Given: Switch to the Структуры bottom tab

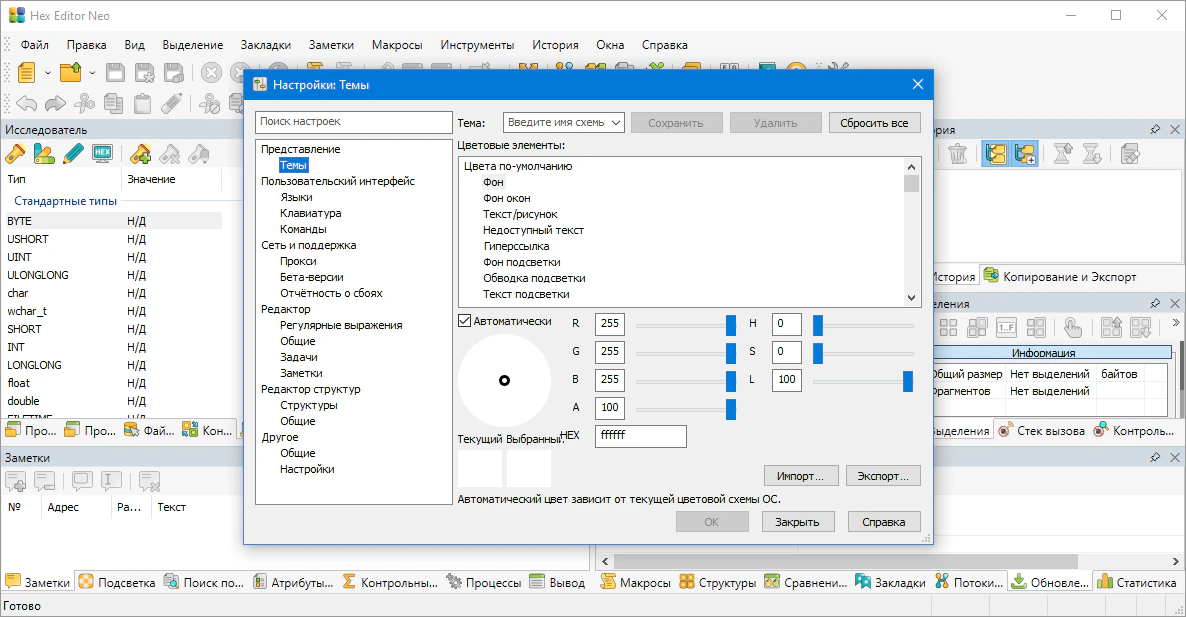Looking at the screenshot, I should (718, 582).
